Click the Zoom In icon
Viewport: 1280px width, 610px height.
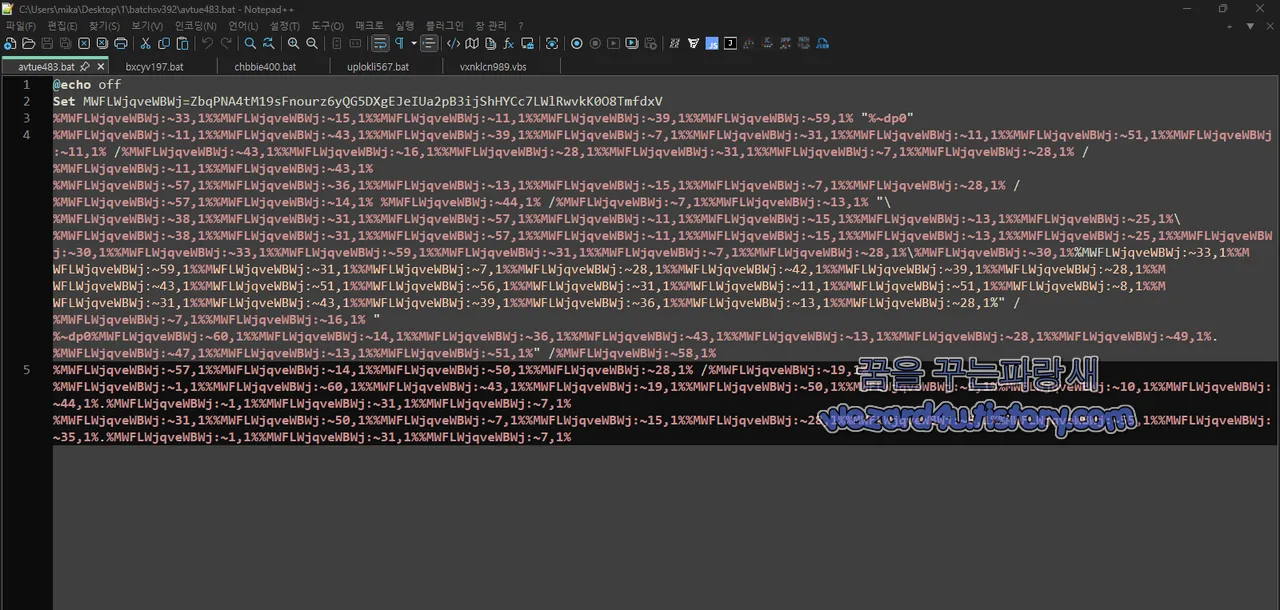pos(293,43)
